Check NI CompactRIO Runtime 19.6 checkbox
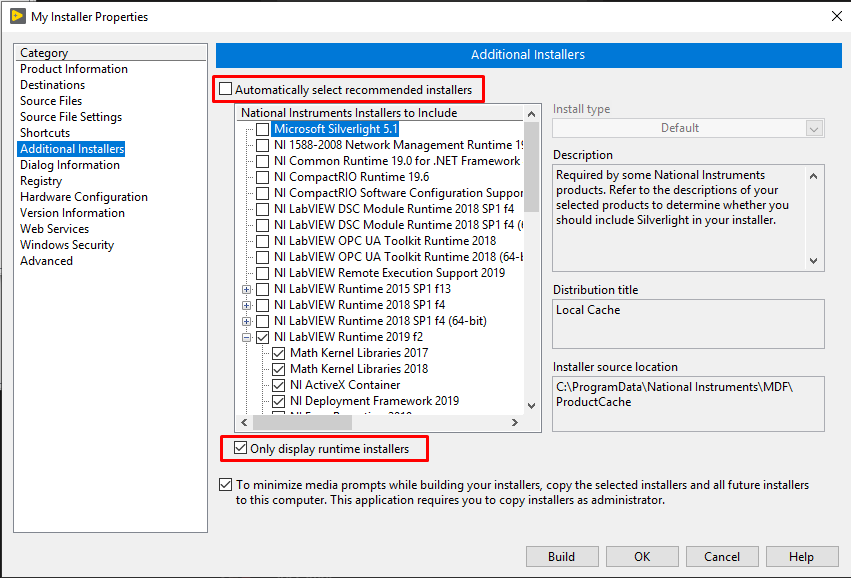 pos(263,177)
